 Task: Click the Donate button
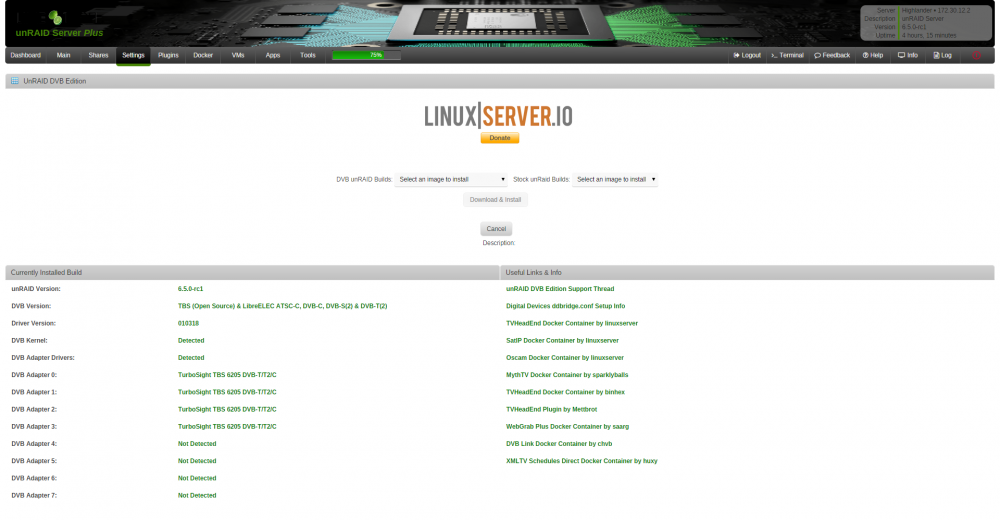[499, 138]
